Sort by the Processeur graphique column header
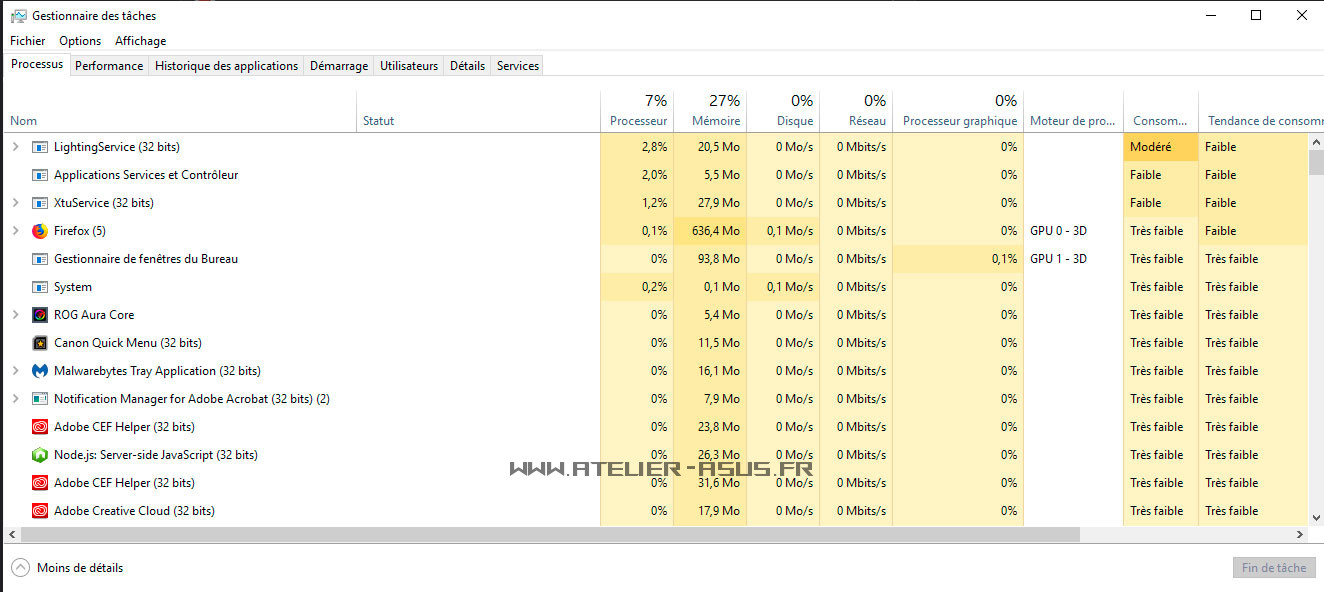Screen dimensions: 1324x592 (x=958, y=111)
